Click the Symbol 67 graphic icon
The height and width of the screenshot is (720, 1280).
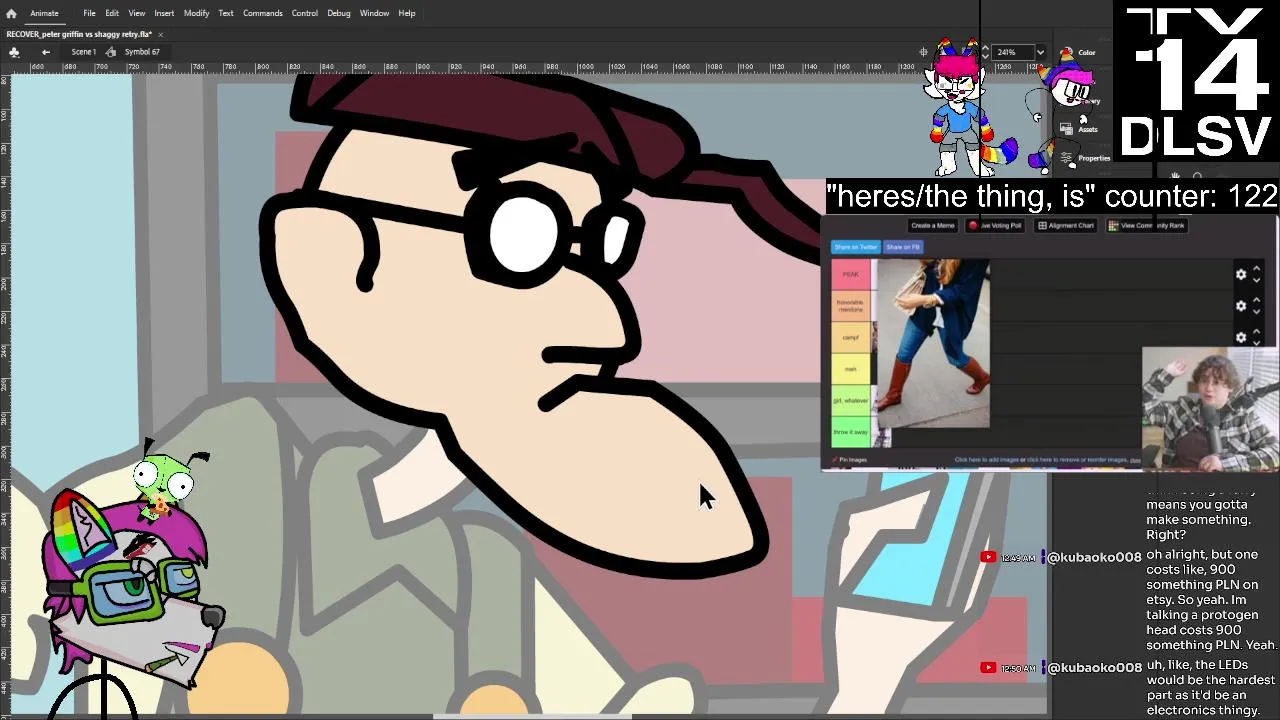point(111,52)
